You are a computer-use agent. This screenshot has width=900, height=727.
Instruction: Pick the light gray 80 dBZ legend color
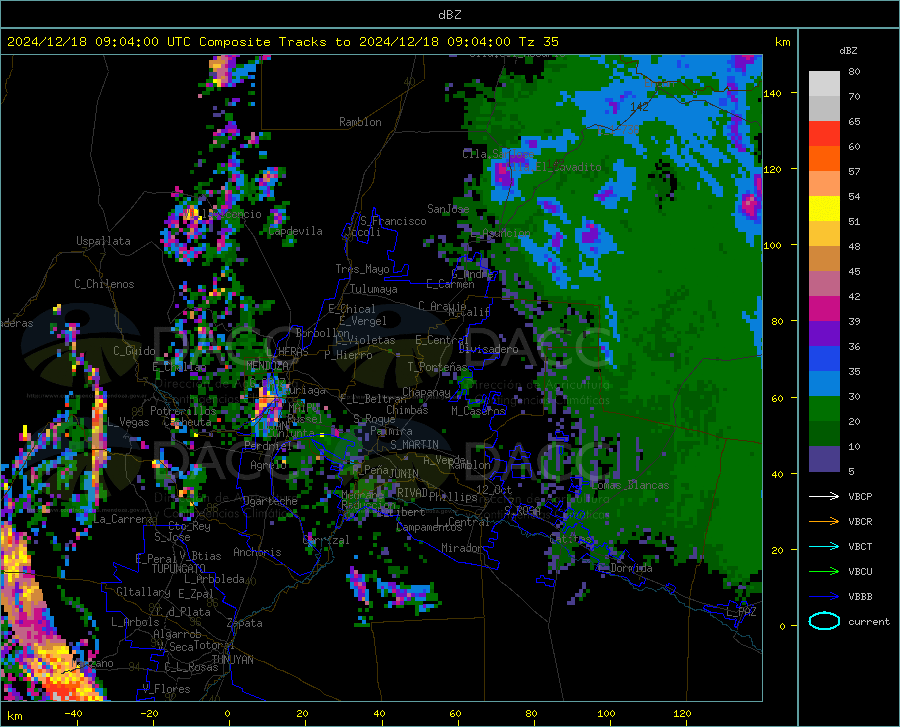click(x=824, y=84)
